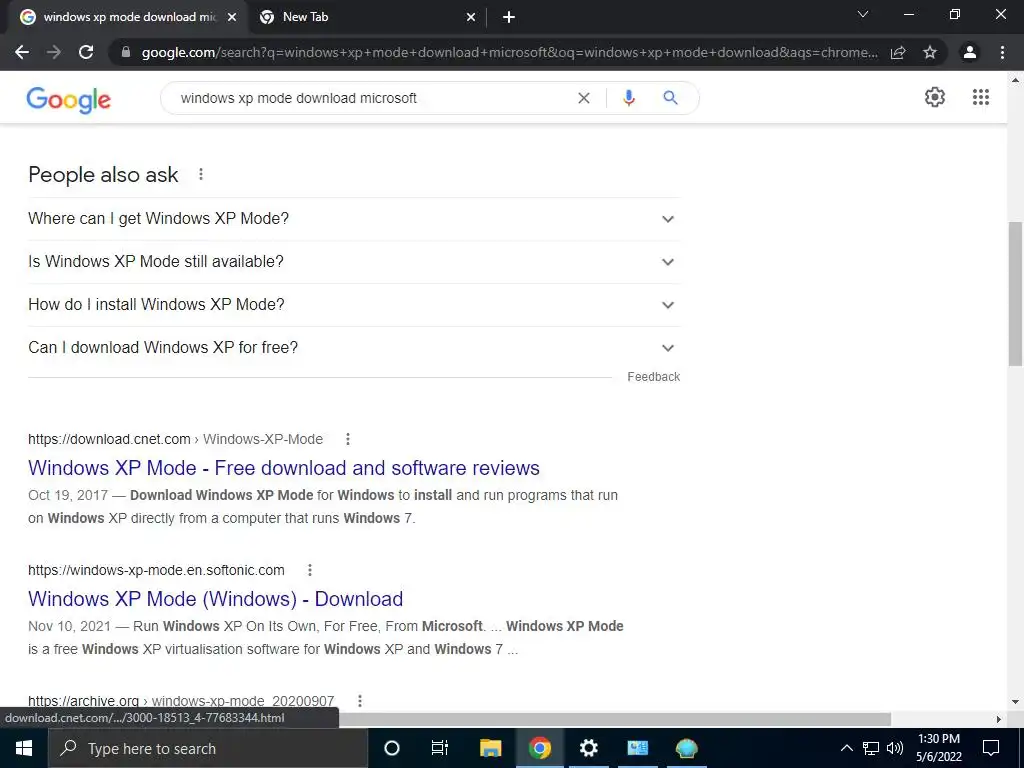Click the address bar URL
Screen dimensions: 1024x768
pyautogui.click(x=509, y=52)
